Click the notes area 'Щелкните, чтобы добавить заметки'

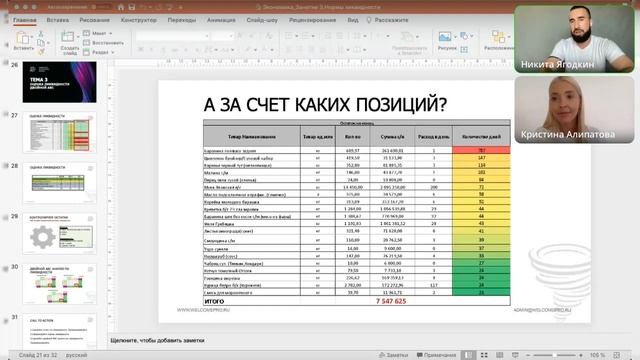(157, 340)
